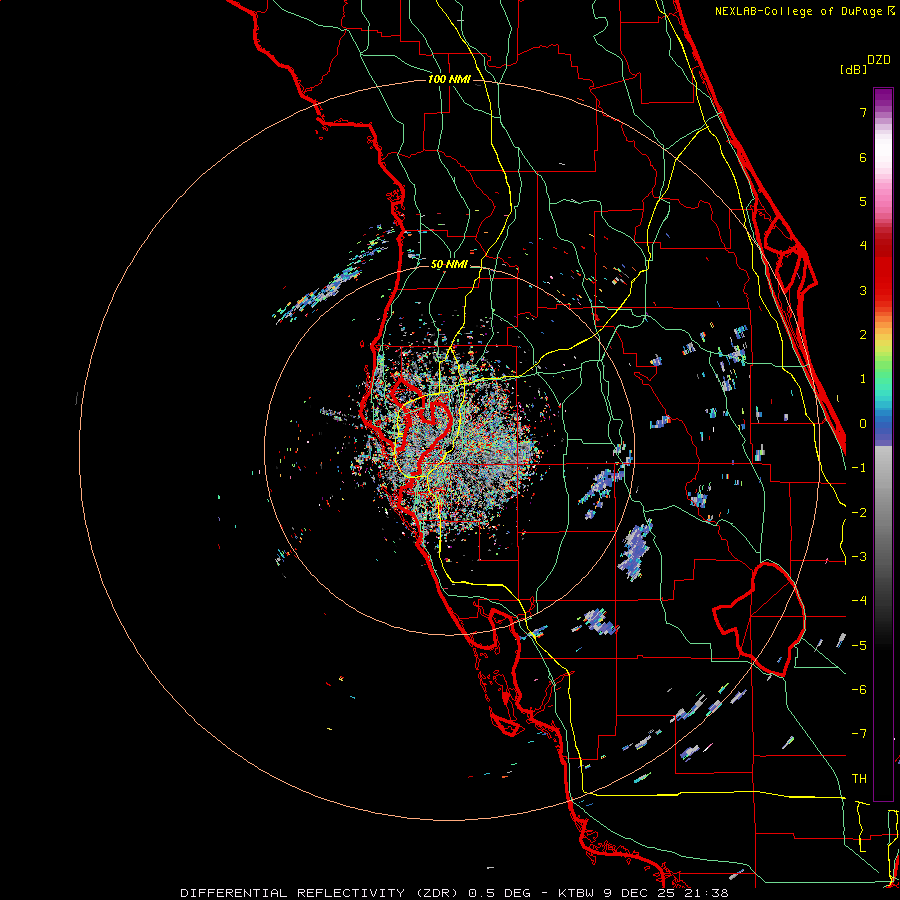Select the 3 dB scale label
The image size is (900, 900).
[x=863, y=290]
